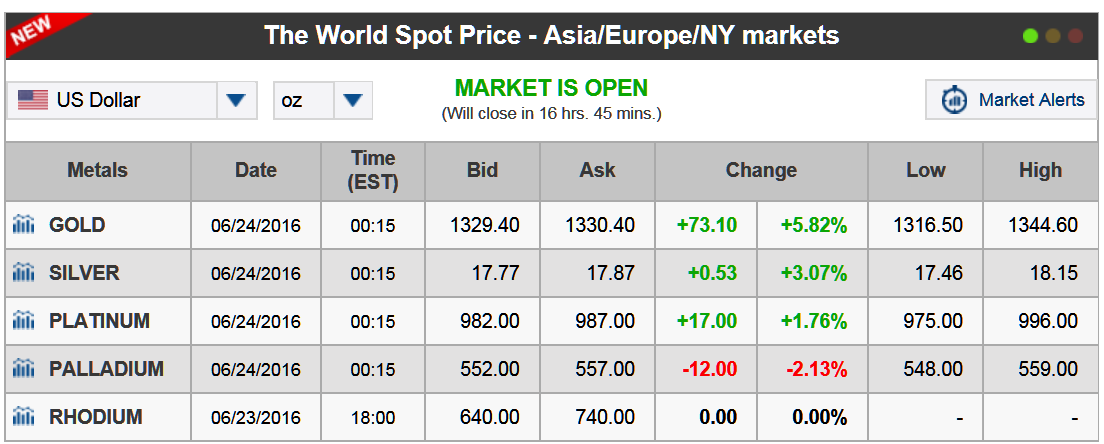Viewport: 1104px width, 444px height.
Task: Open the Market Alerts button
Action: click(x=1011, y=100)
